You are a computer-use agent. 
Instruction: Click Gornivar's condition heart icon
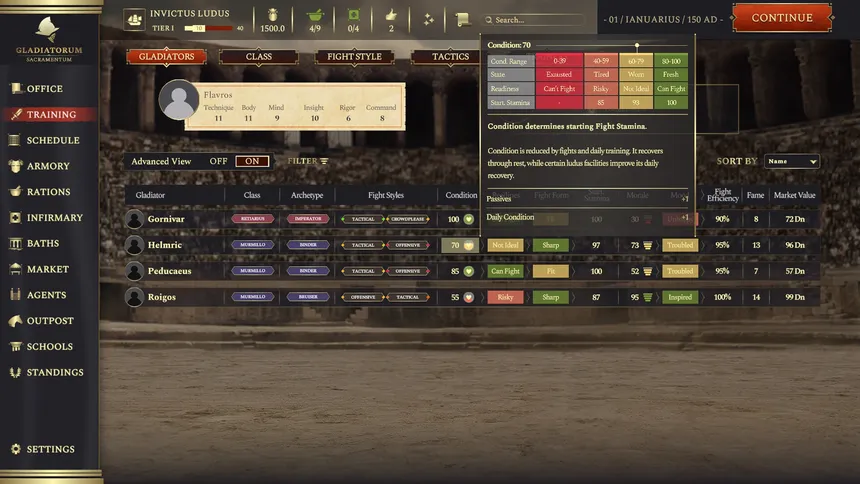pyautogui.click(x=468, y=219)
